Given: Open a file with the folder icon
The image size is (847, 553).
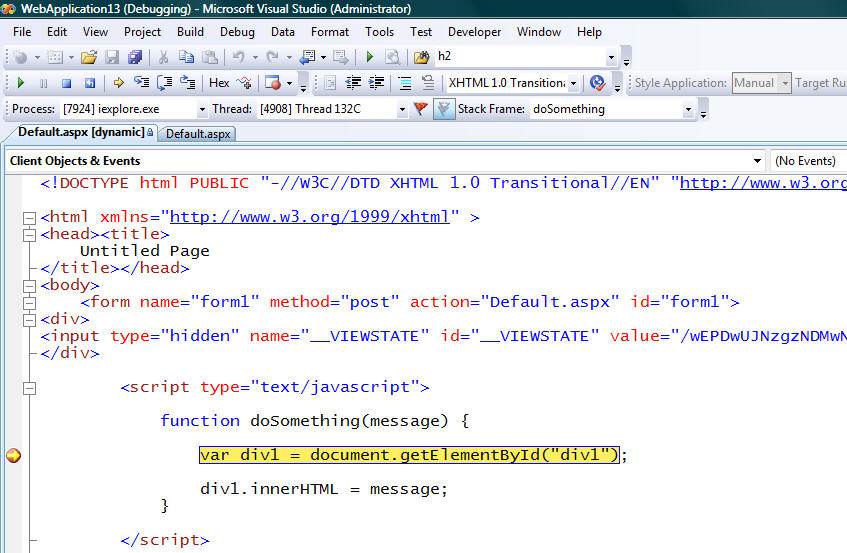Looking at the screenshot, I should point(89,57).
